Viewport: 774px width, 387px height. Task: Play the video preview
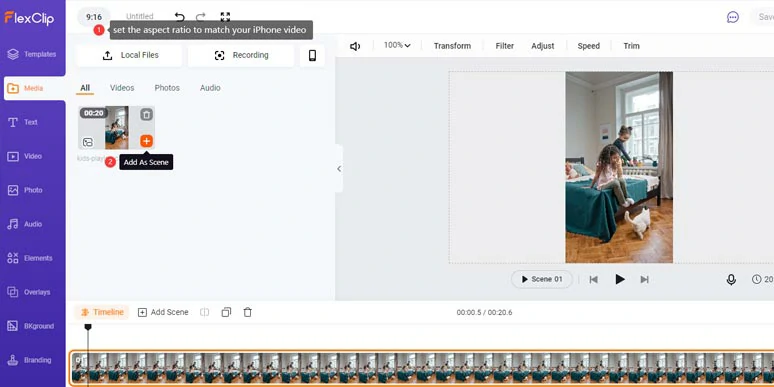coord(619,279)
